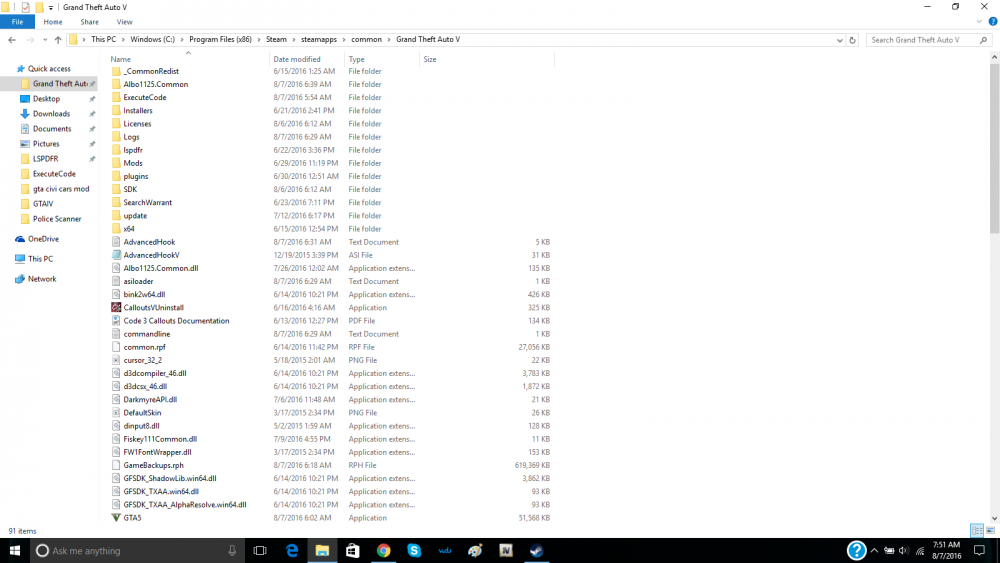Open Steam from the taskbar
The height and width of the screenshot is (563, 1000).
tap(536, 550)
